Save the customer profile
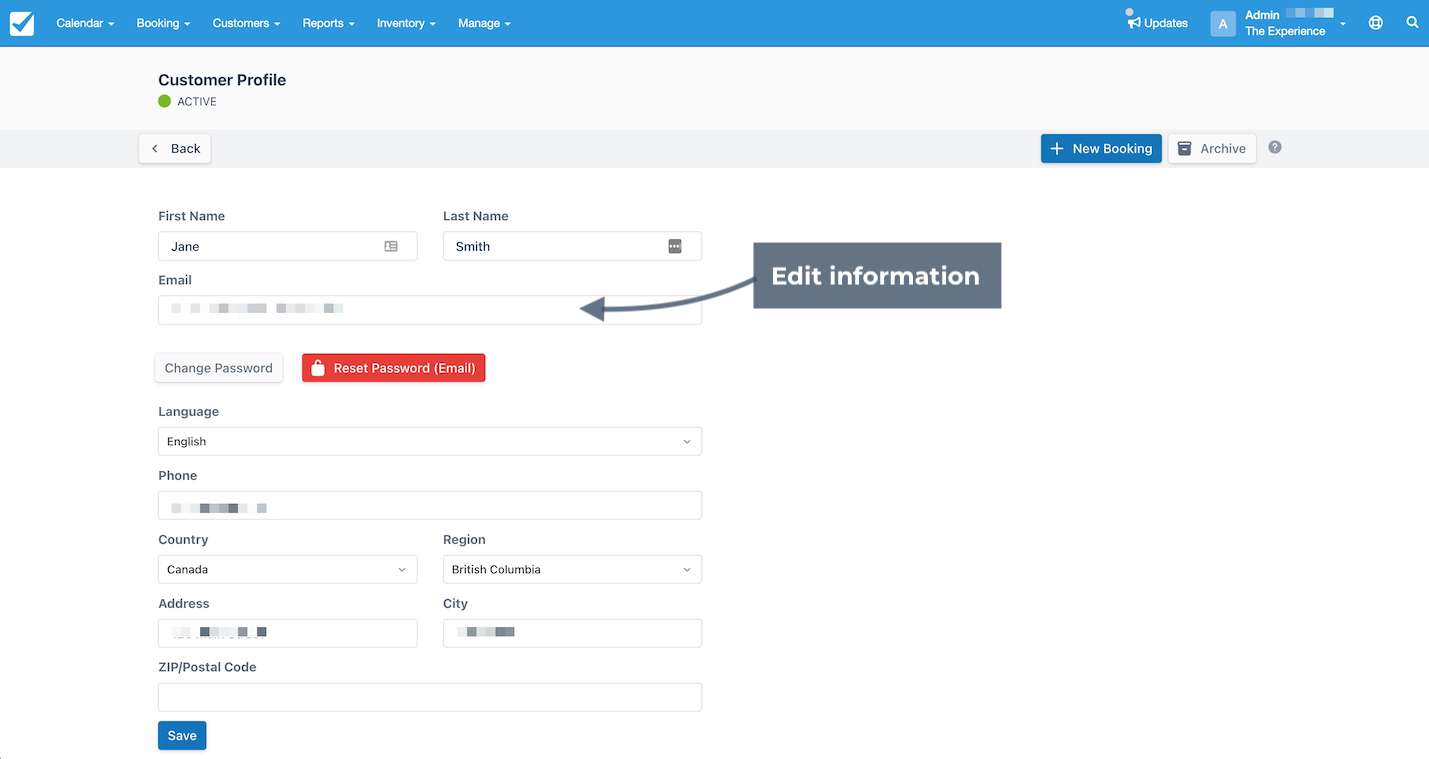Viewport: 1429px width, 759px height. [x=182, y=735]
